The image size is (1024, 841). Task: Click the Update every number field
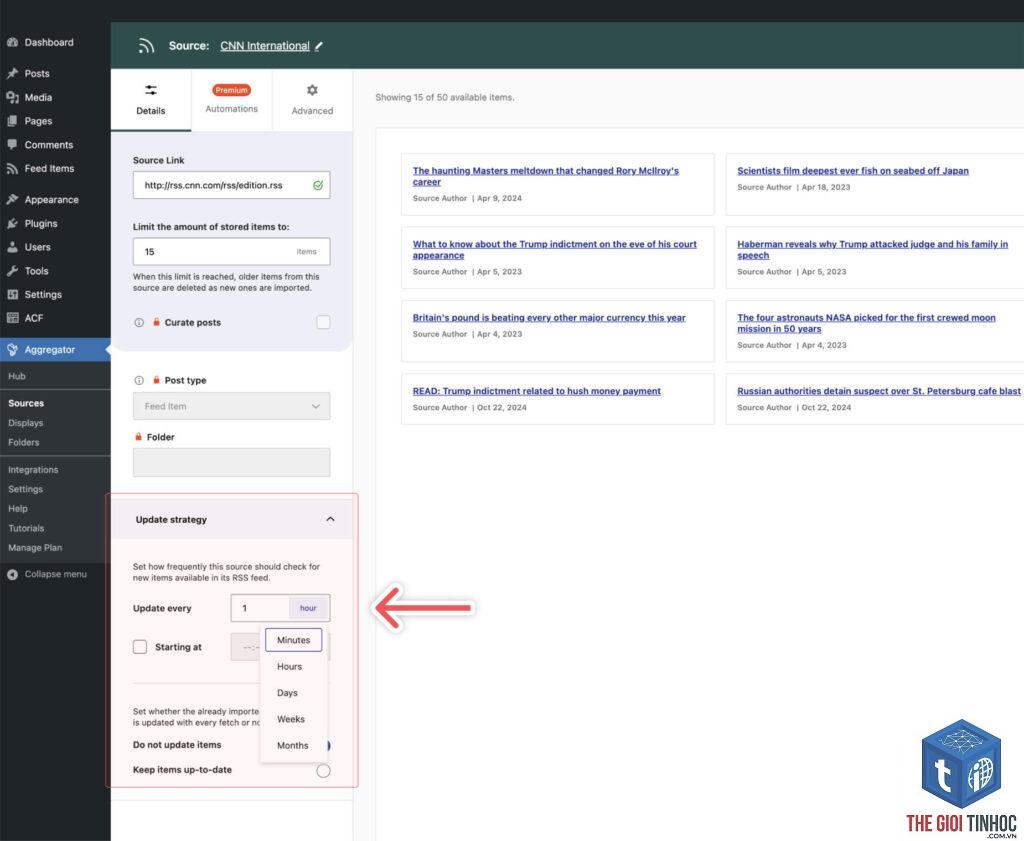[260, 608]
